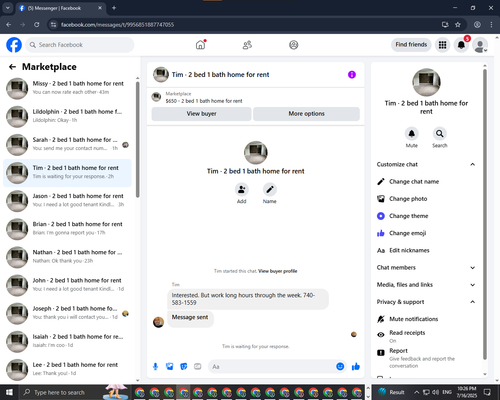Open the Brian conversation
The image size is (500, 400).
(67, 229)
